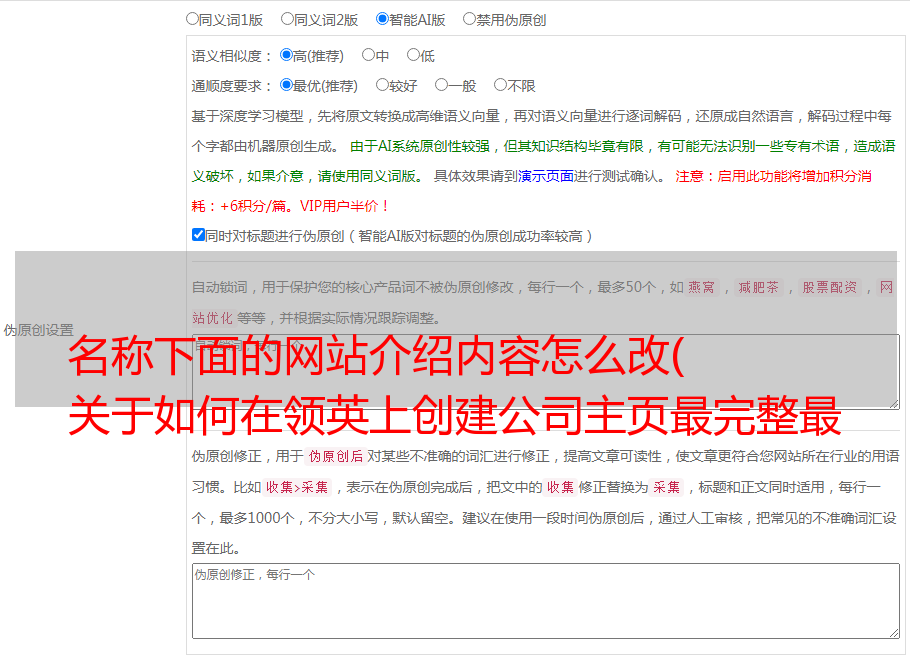
Task: Set 语义相似度 to 中
Action: 368,55
